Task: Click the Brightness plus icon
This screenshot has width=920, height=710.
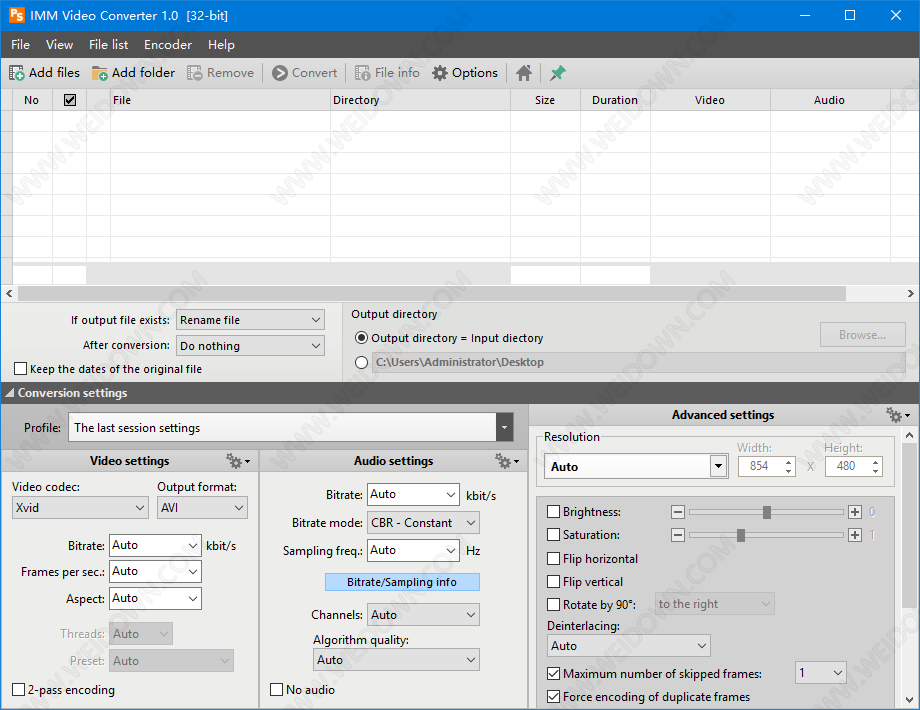Action: 855,512
